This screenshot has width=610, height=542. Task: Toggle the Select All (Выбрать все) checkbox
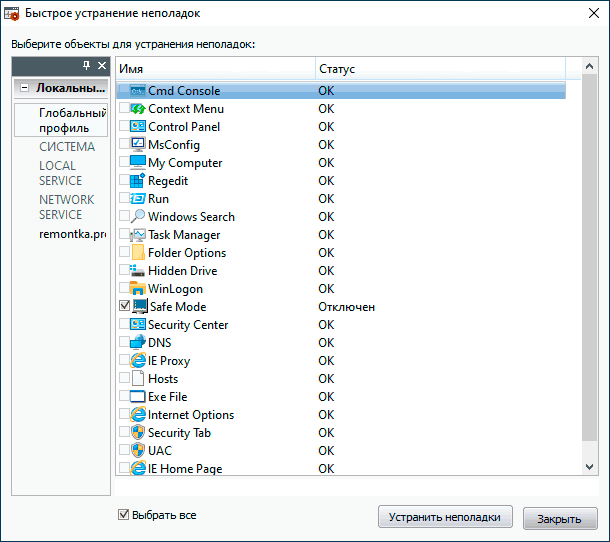[123, 515]
